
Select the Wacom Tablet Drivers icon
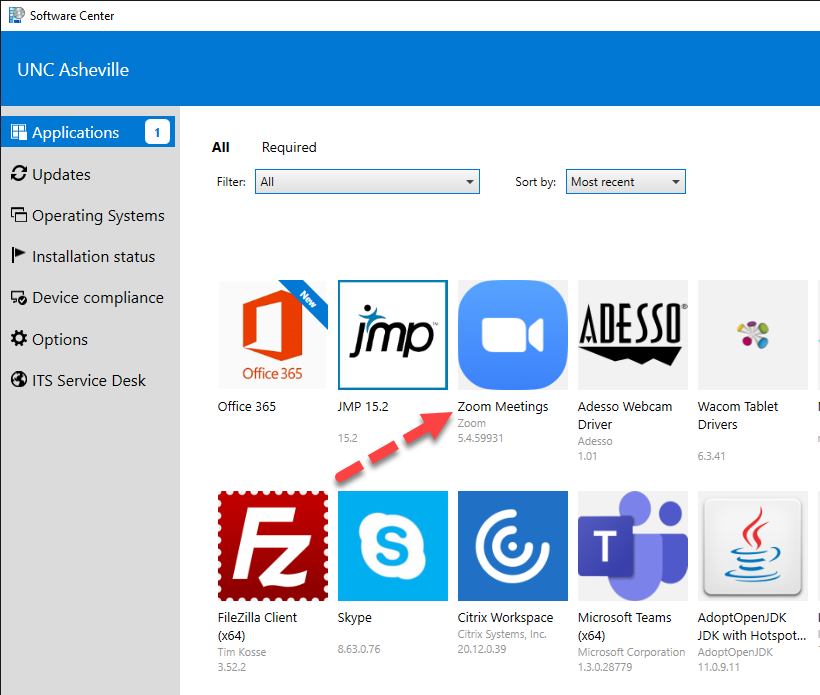tap(752, 335)
